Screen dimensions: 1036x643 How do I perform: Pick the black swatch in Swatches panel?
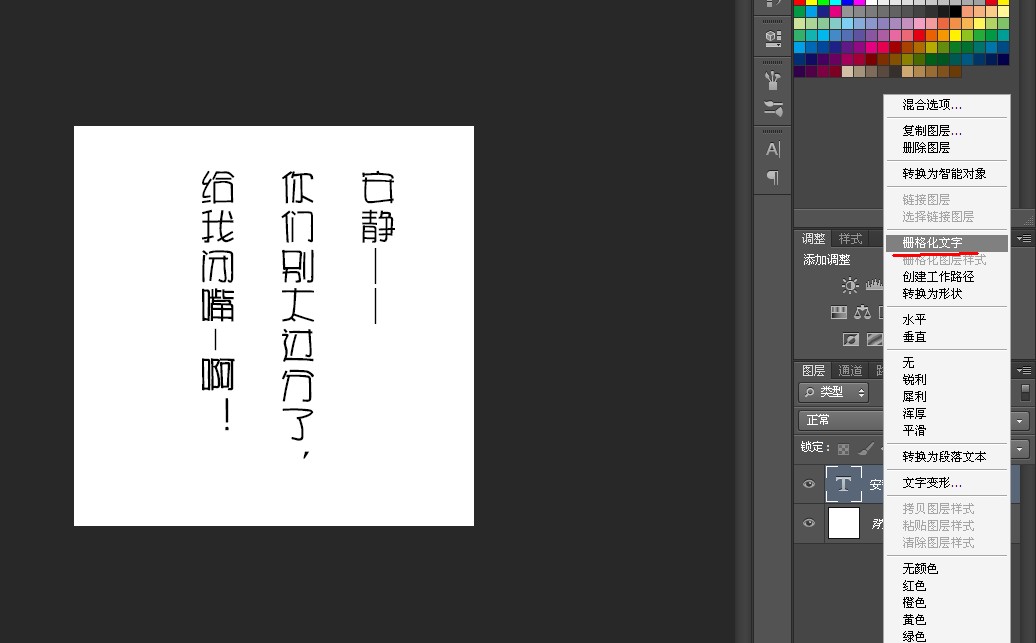[x=955, y=11]
